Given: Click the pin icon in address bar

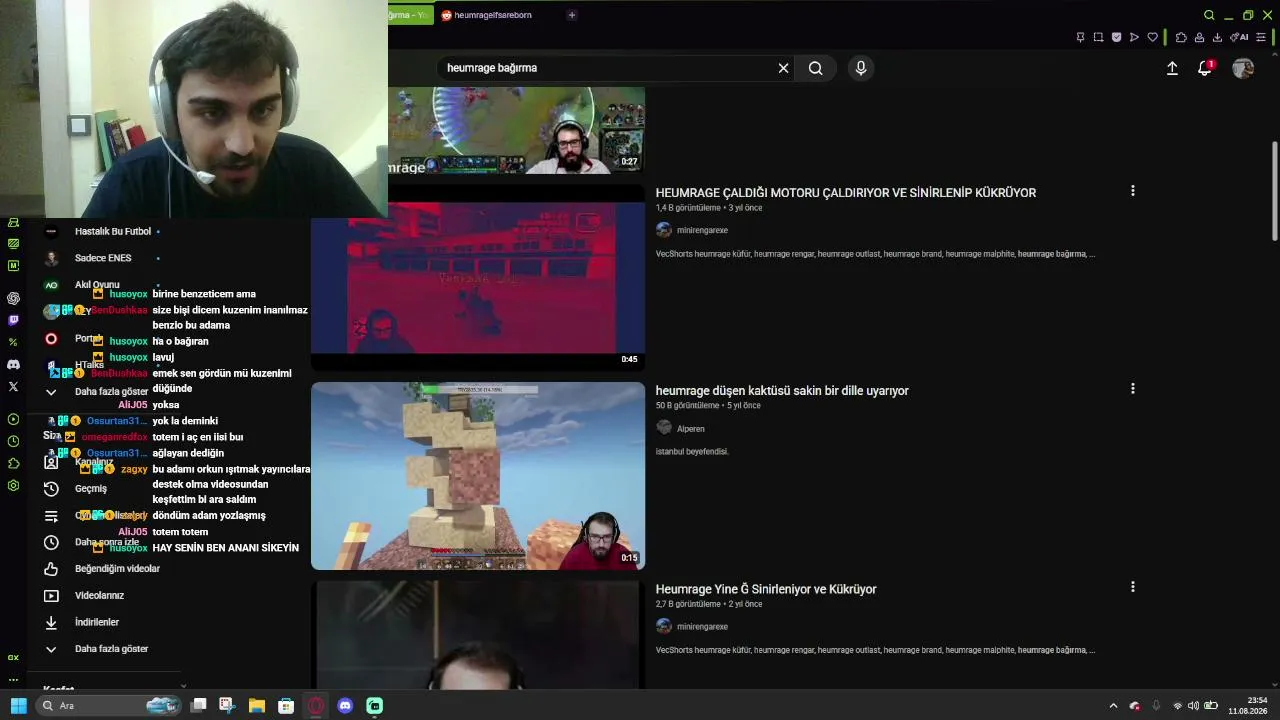Looking at the screenshot, I should pyautogui.click(x=1080, y=37).
